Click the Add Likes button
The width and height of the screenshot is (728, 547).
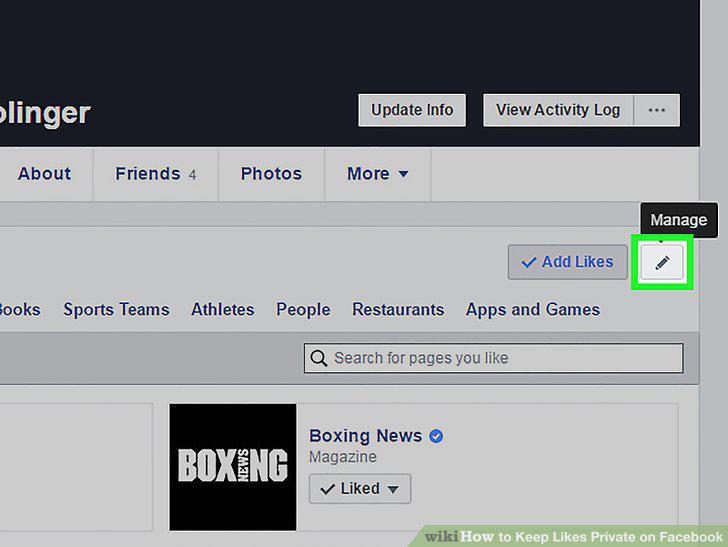pyautogui.click(x=567, y=262)
